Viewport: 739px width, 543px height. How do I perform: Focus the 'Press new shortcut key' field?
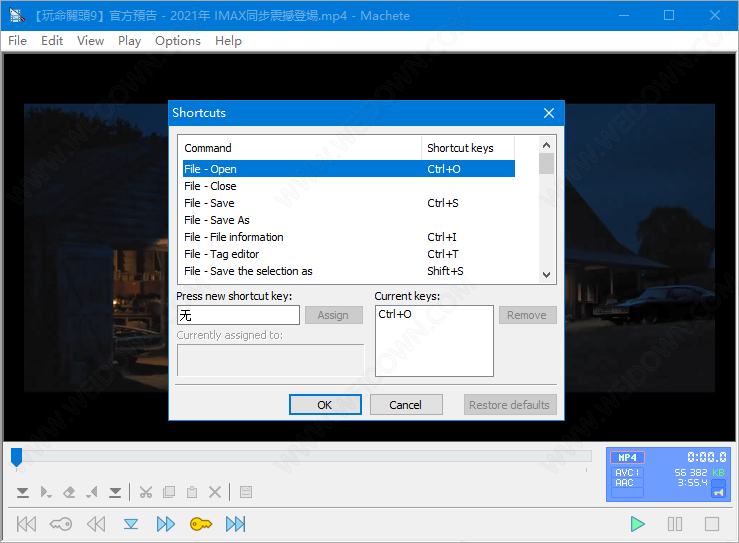238,315
